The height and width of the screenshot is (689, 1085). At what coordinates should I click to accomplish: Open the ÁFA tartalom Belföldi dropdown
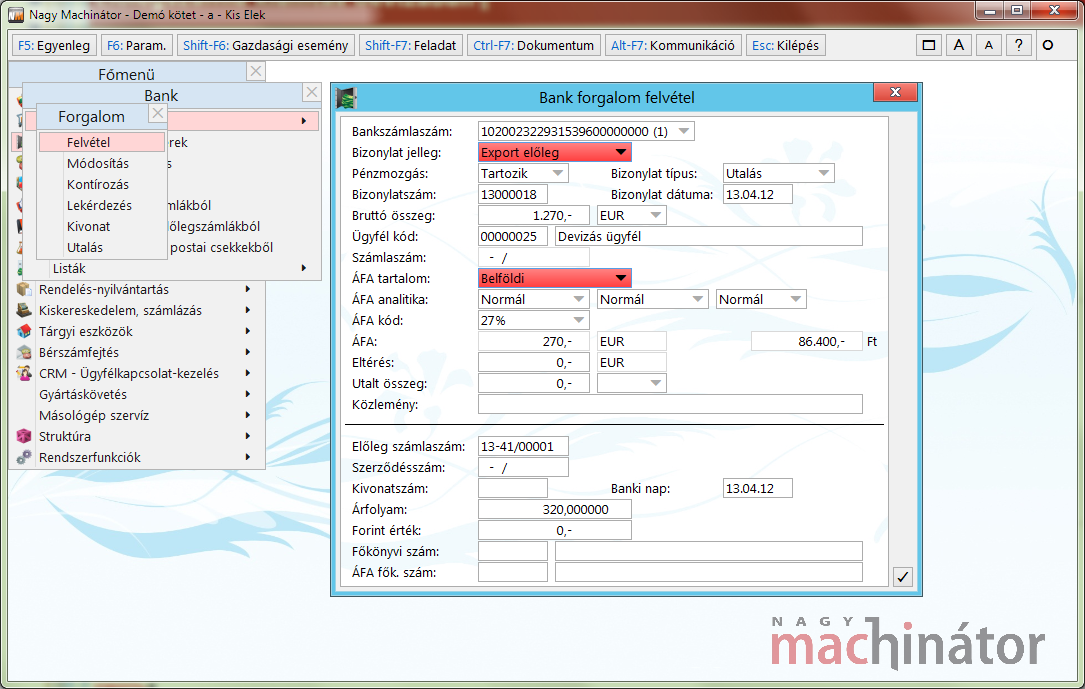click(x=621, y=278)
